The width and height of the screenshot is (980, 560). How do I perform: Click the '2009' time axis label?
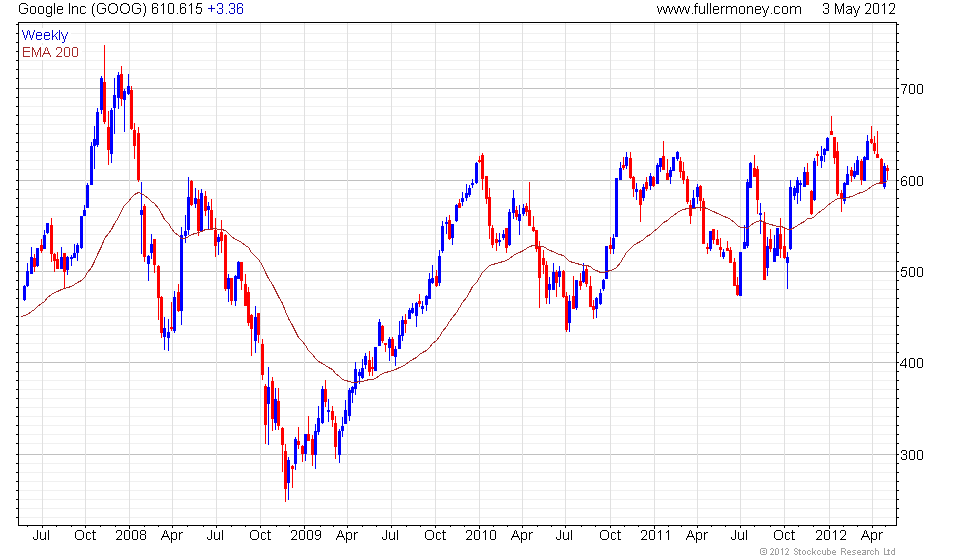(306, 536)
